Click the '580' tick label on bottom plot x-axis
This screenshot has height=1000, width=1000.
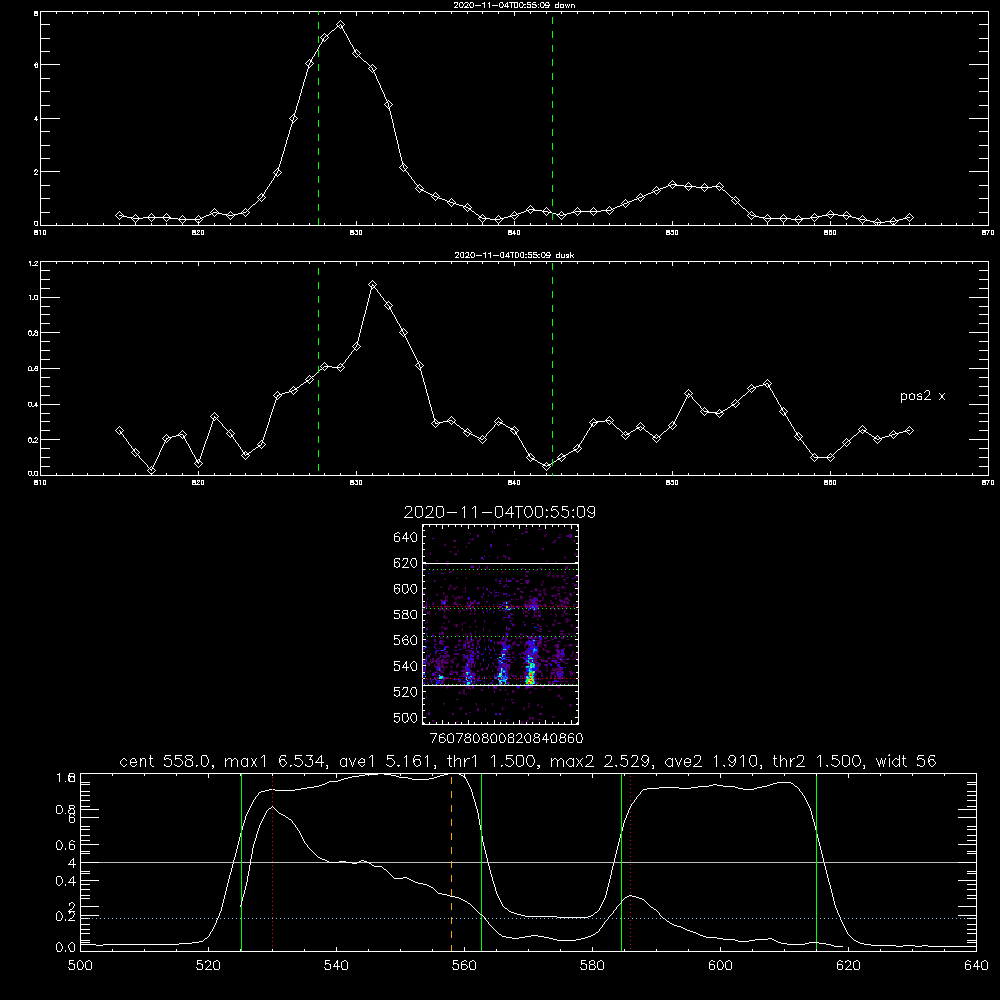pos(592,966)
